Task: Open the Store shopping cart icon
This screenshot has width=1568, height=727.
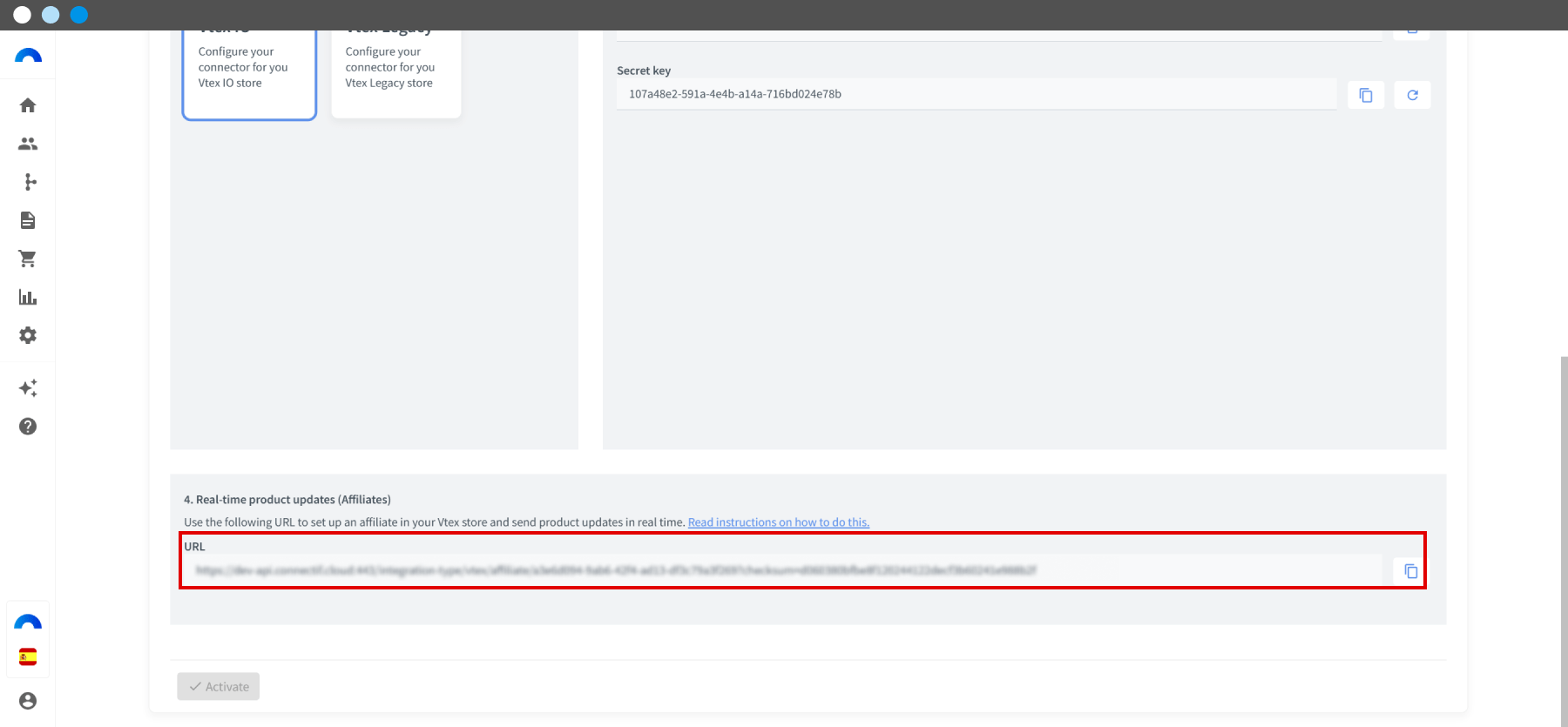Action: click(x=28, y=259)
